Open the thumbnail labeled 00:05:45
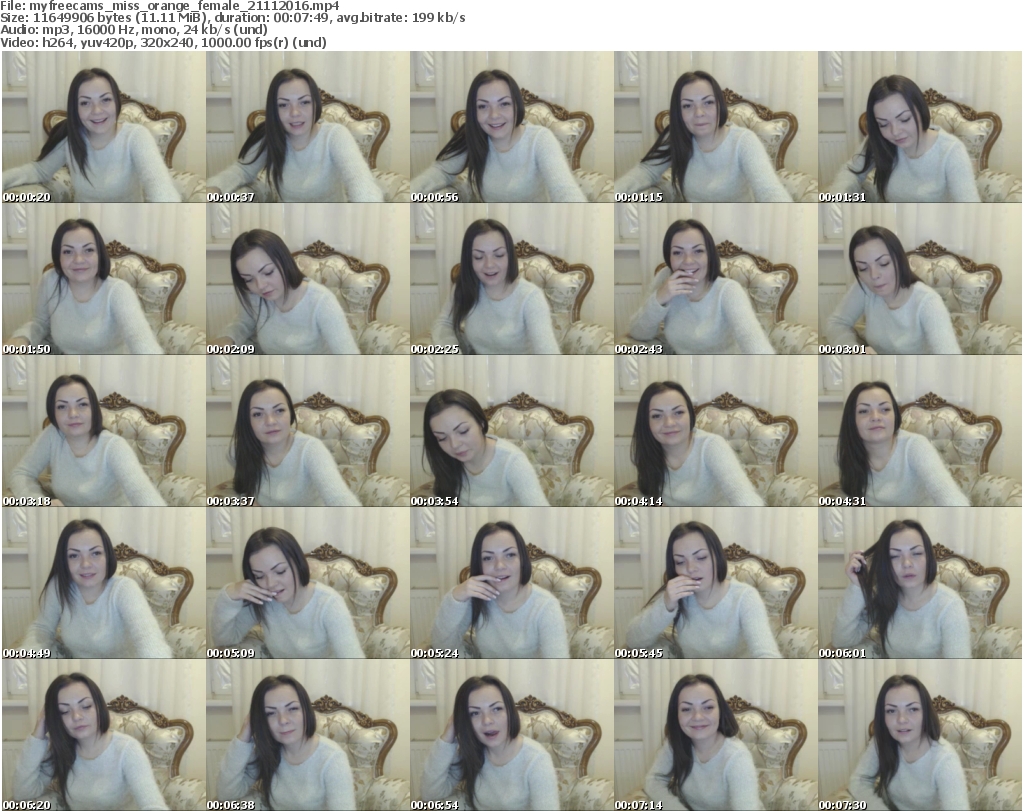This screenshot has width=1024, height=811. tap(715, 583)
